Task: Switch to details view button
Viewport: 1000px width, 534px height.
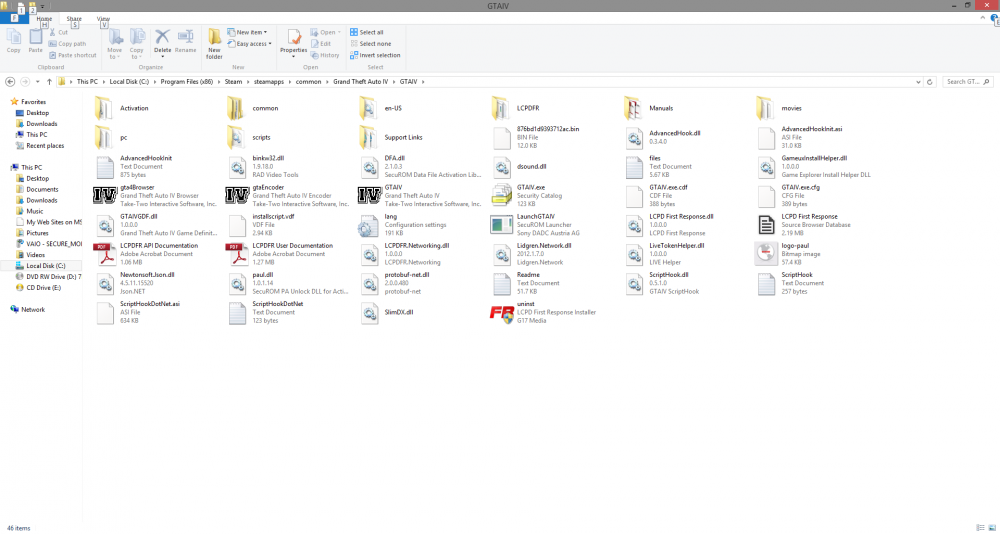Action: [x=980, y=528]
